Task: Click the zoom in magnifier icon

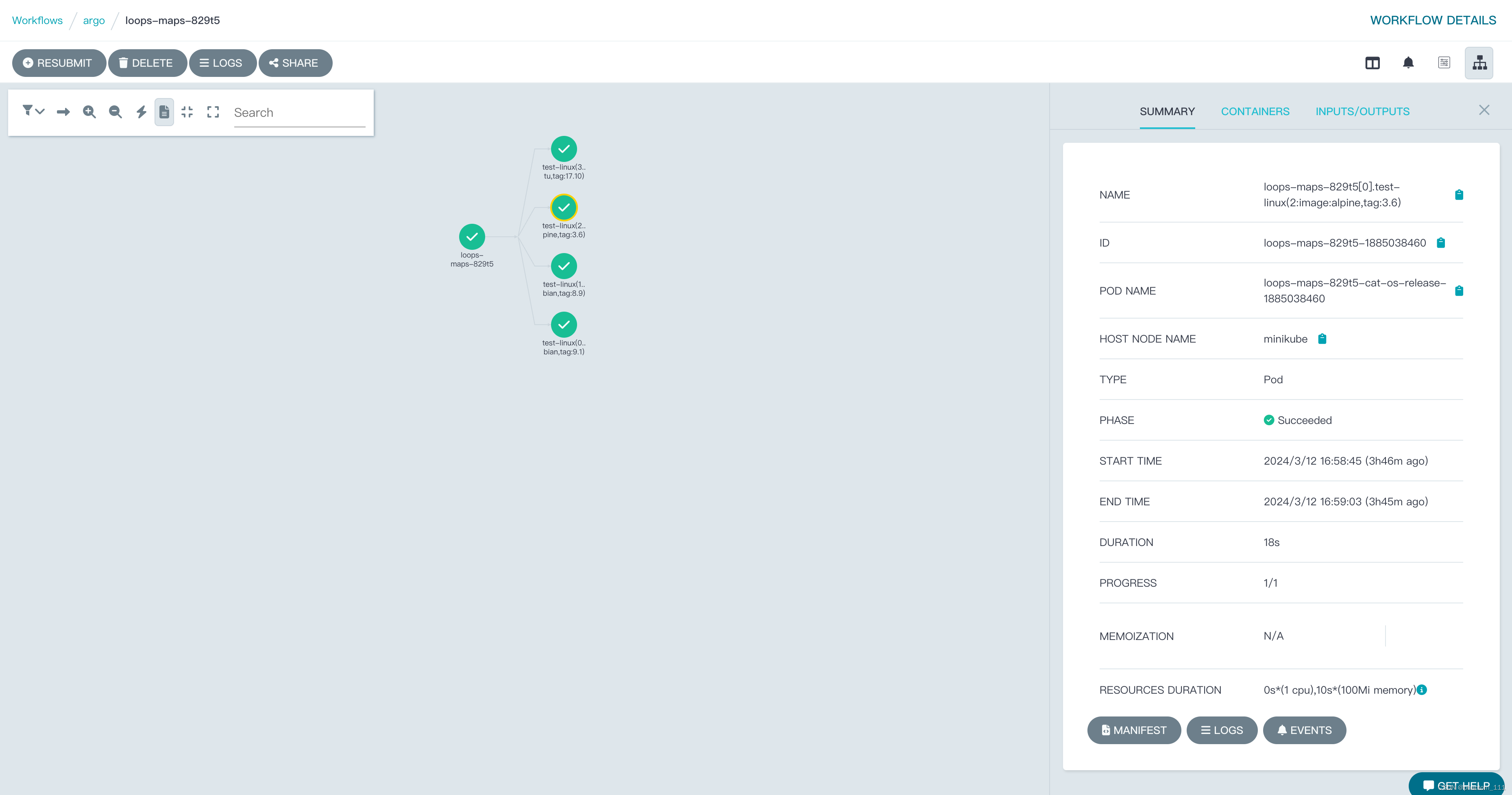Action: pyautogui.click(x=89, y=112)
